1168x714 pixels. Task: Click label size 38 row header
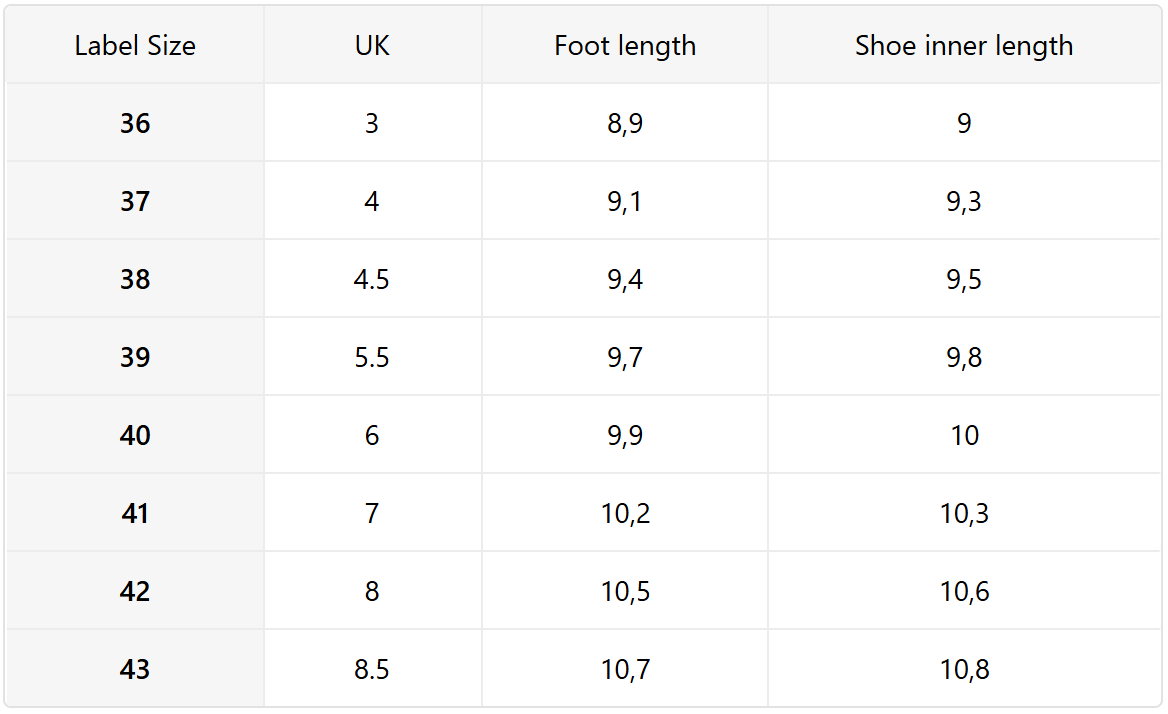(135, 280)
